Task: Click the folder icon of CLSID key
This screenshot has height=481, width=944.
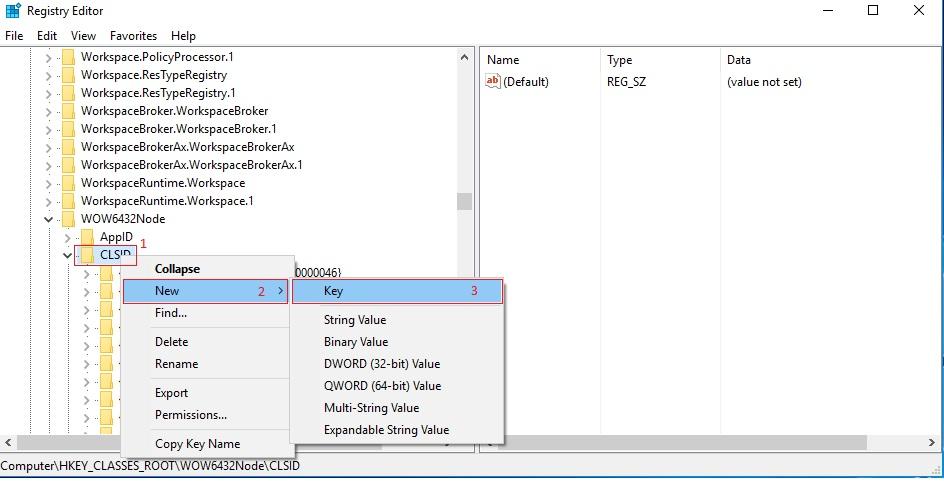Action: click(x=87, y=255)
